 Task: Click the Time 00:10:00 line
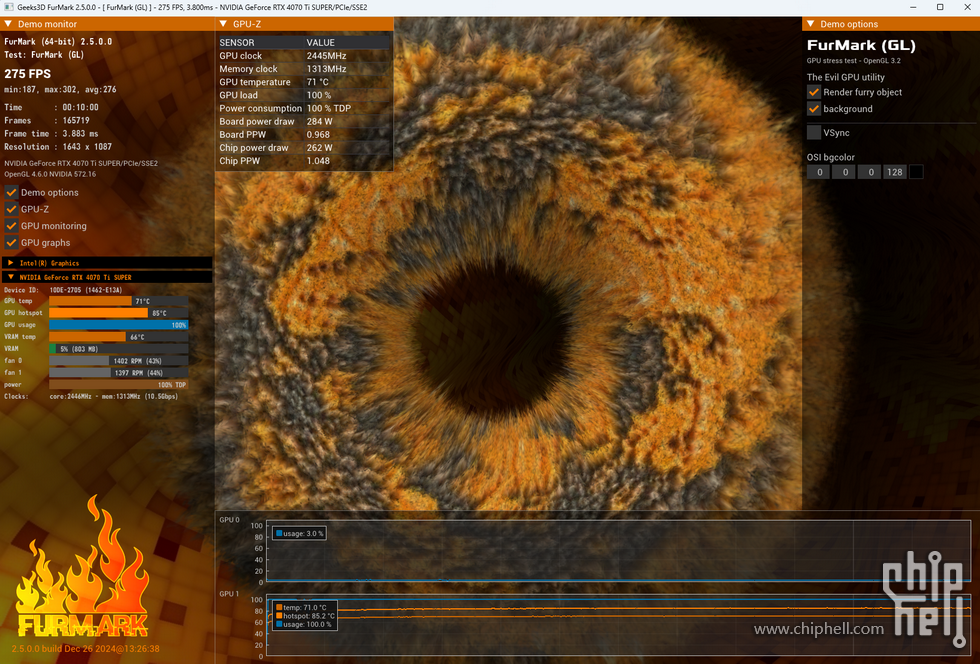click(51, 108)
